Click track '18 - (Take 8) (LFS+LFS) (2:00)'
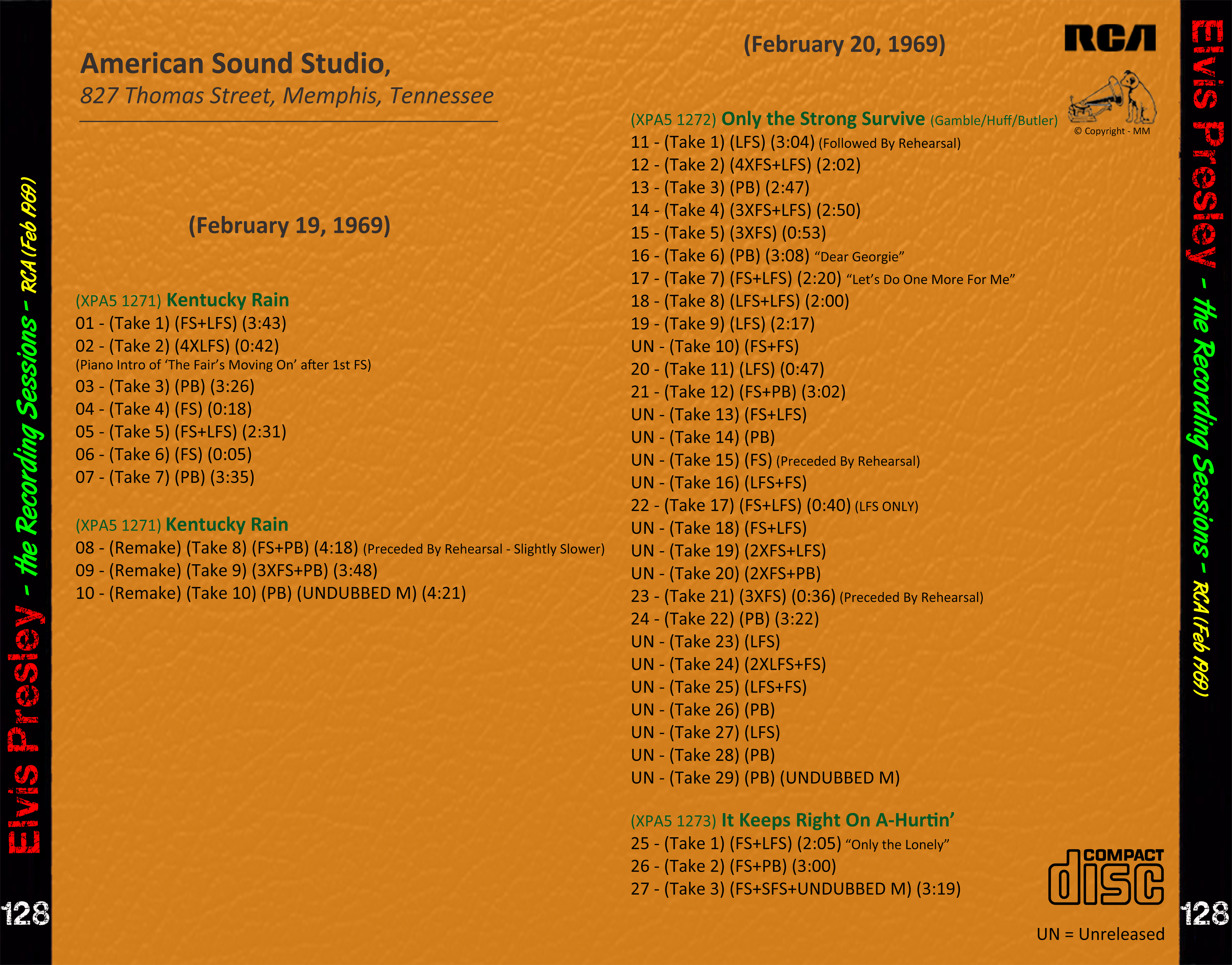 tap(740, 301)
